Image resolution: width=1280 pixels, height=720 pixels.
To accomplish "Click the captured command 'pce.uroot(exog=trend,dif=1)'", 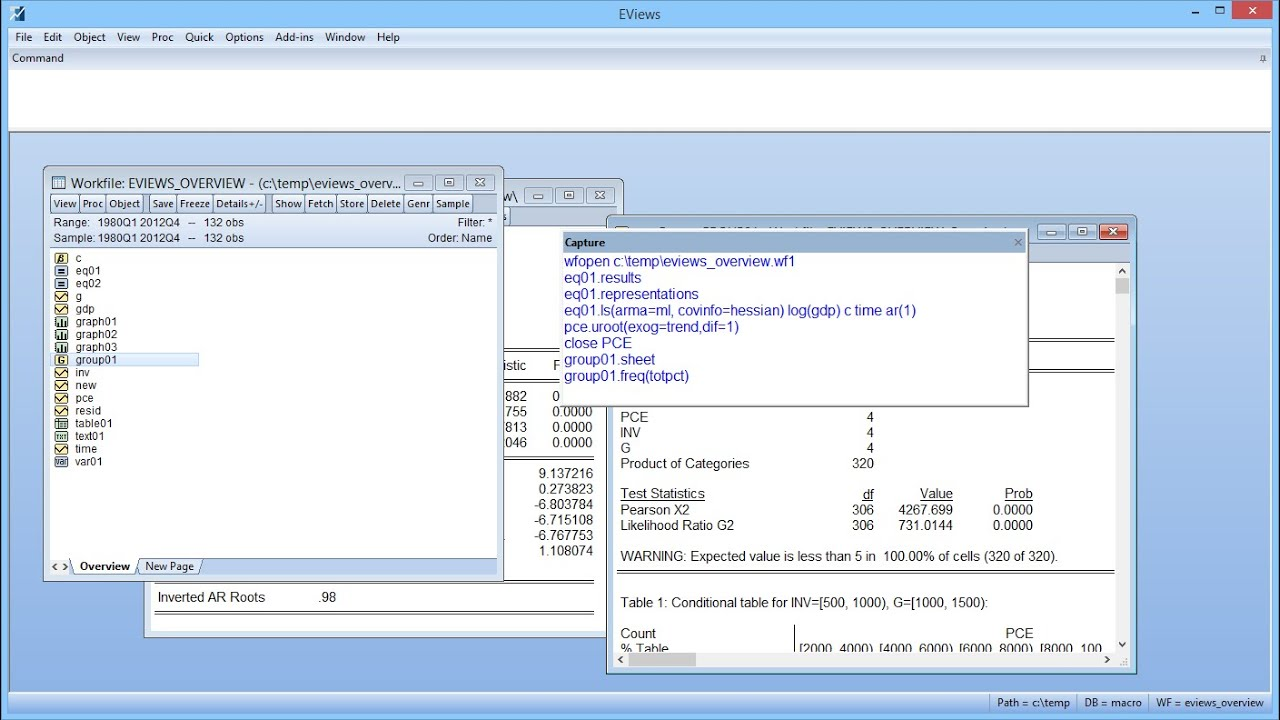I will tap(652, 327).
